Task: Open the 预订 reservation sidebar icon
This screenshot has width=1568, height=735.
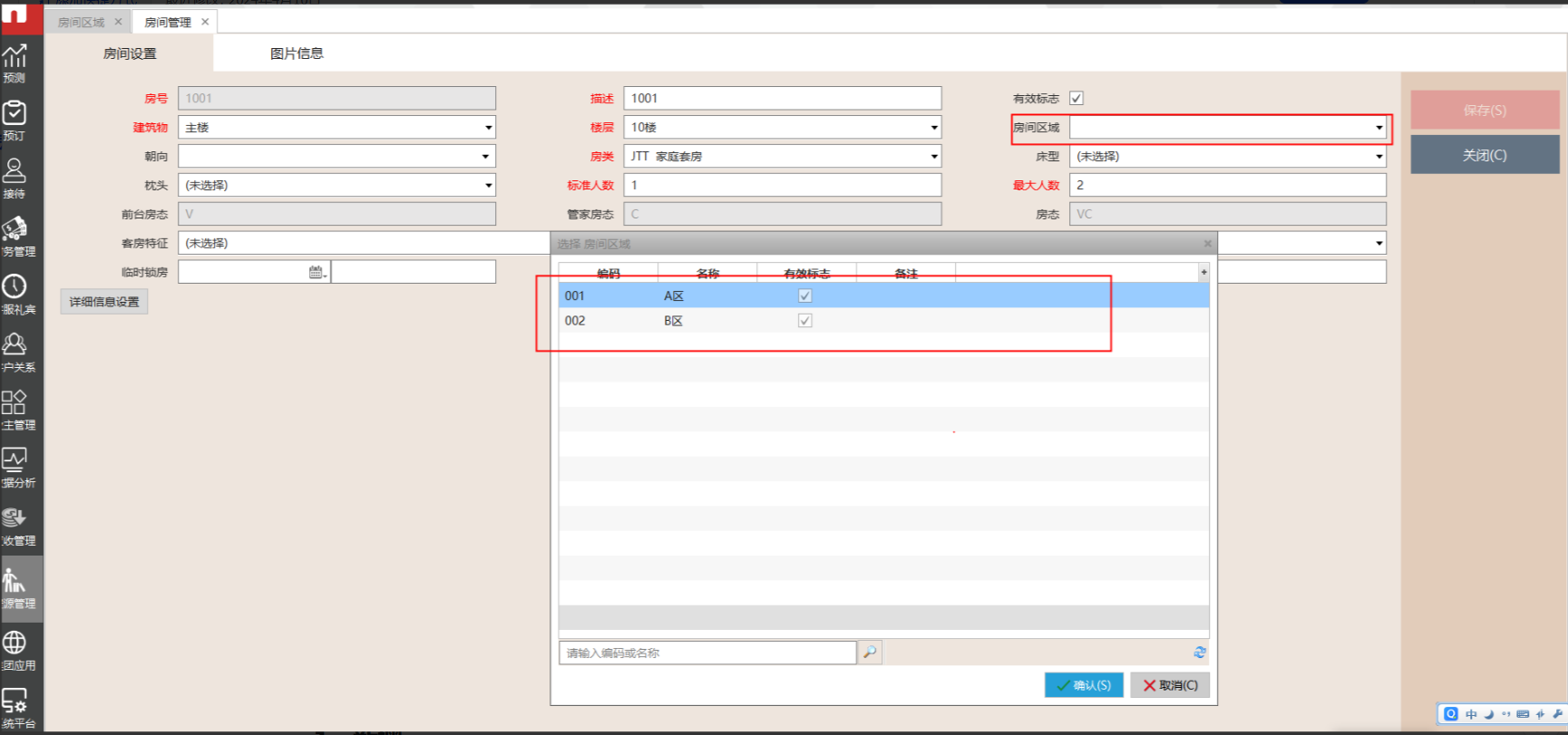Action: coord(15,119)
